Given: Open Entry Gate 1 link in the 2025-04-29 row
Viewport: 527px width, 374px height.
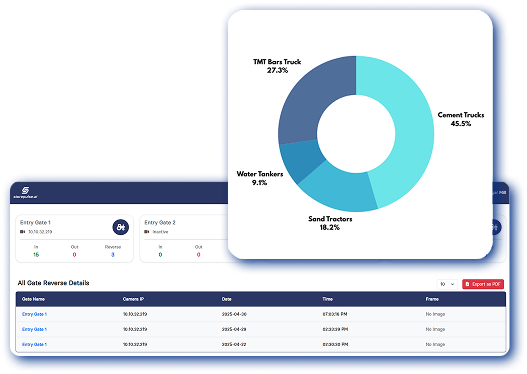Looking at the screenshot, I should (34, 329).
